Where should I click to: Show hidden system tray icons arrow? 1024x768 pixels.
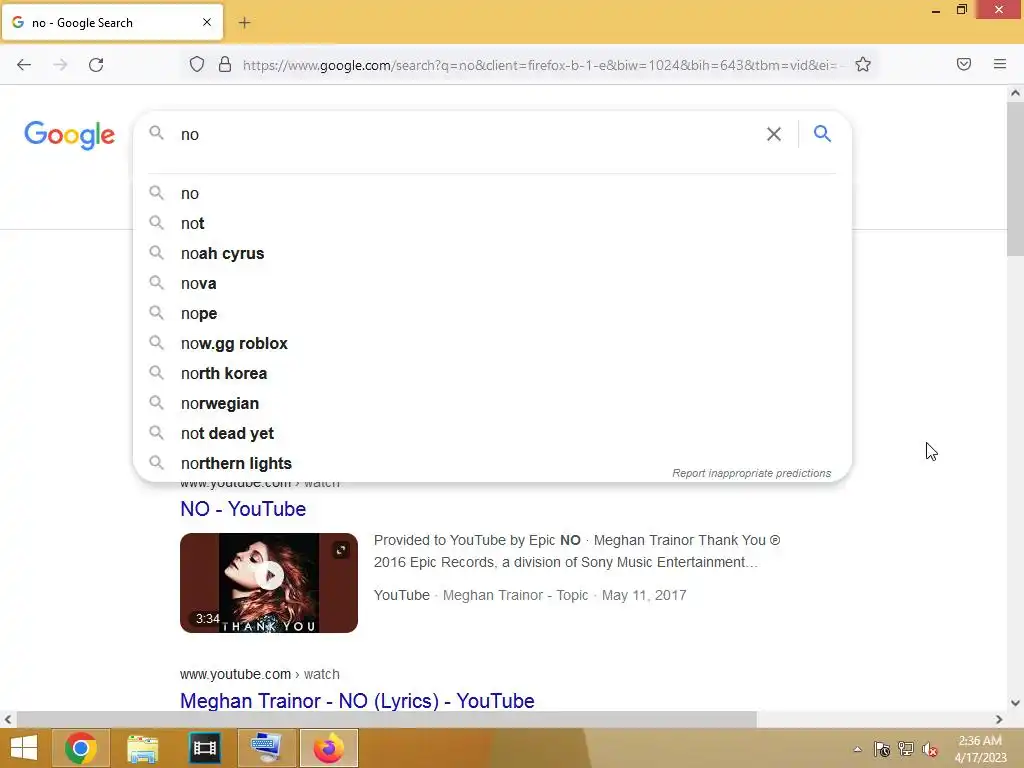[857, 749]
